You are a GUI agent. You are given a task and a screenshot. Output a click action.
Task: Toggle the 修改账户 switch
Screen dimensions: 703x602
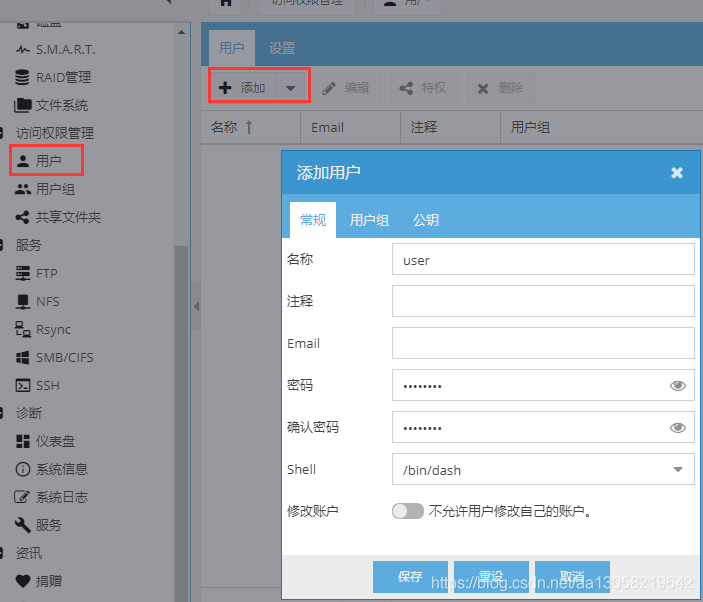tap(408, 511)
